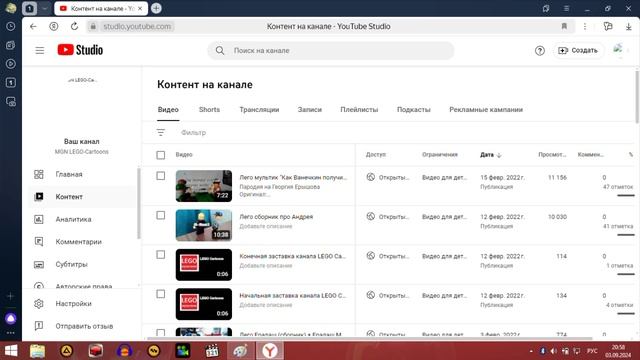Click the site lock icon in address bar
This screenshot has height=360, width=640.
point(93,26)
